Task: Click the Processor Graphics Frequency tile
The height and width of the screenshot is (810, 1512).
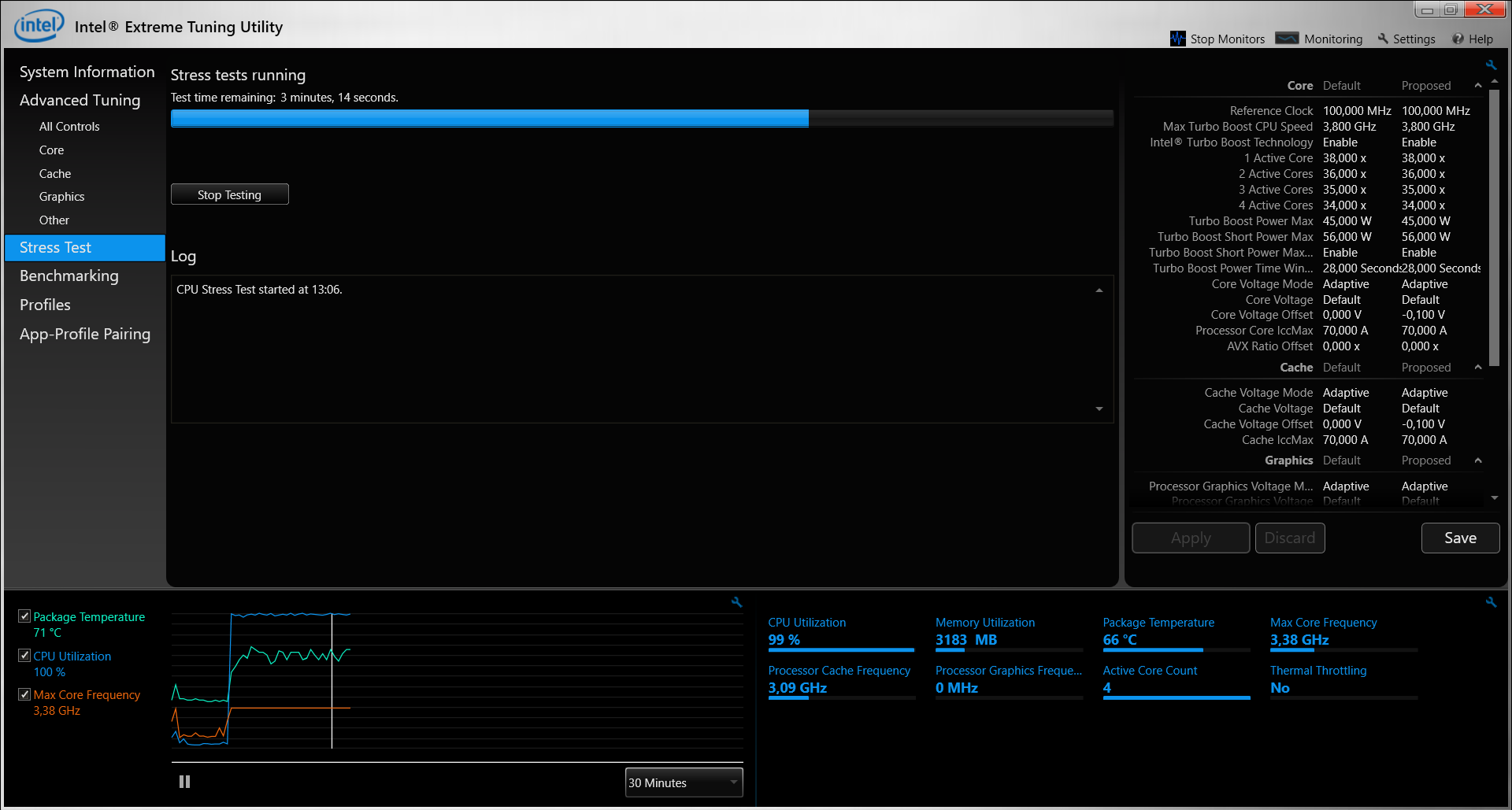Action: coord(1008,682)
